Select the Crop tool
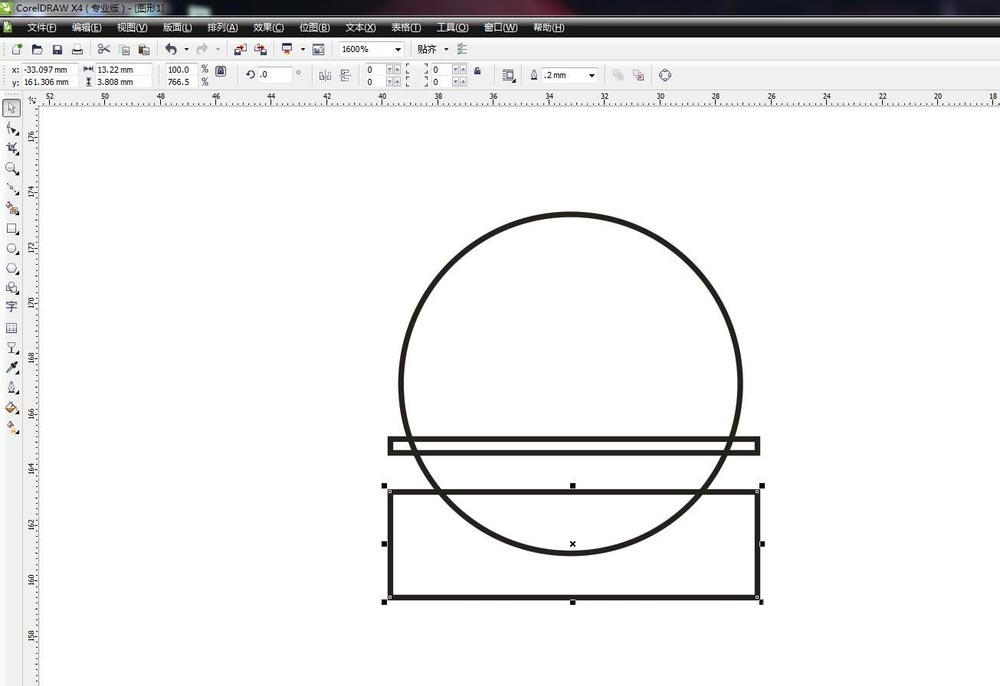1000x686 pixels. pos(12,148)
